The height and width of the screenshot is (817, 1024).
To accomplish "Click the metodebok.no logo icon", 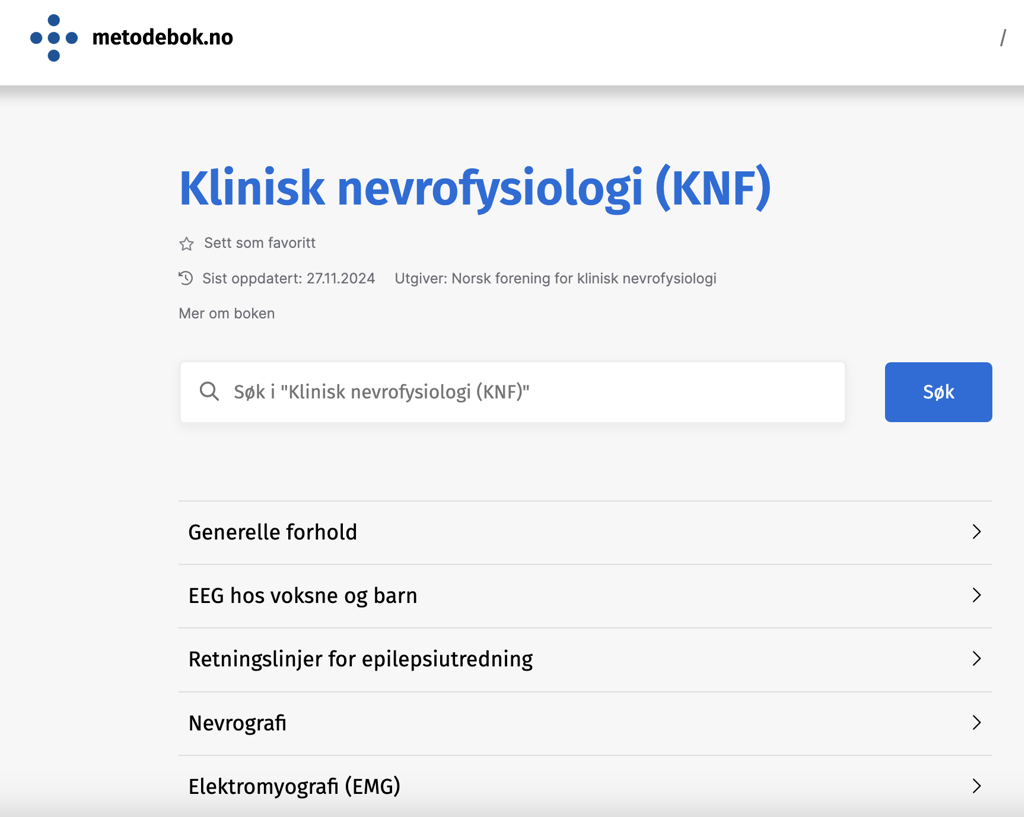I will (52, 36).
